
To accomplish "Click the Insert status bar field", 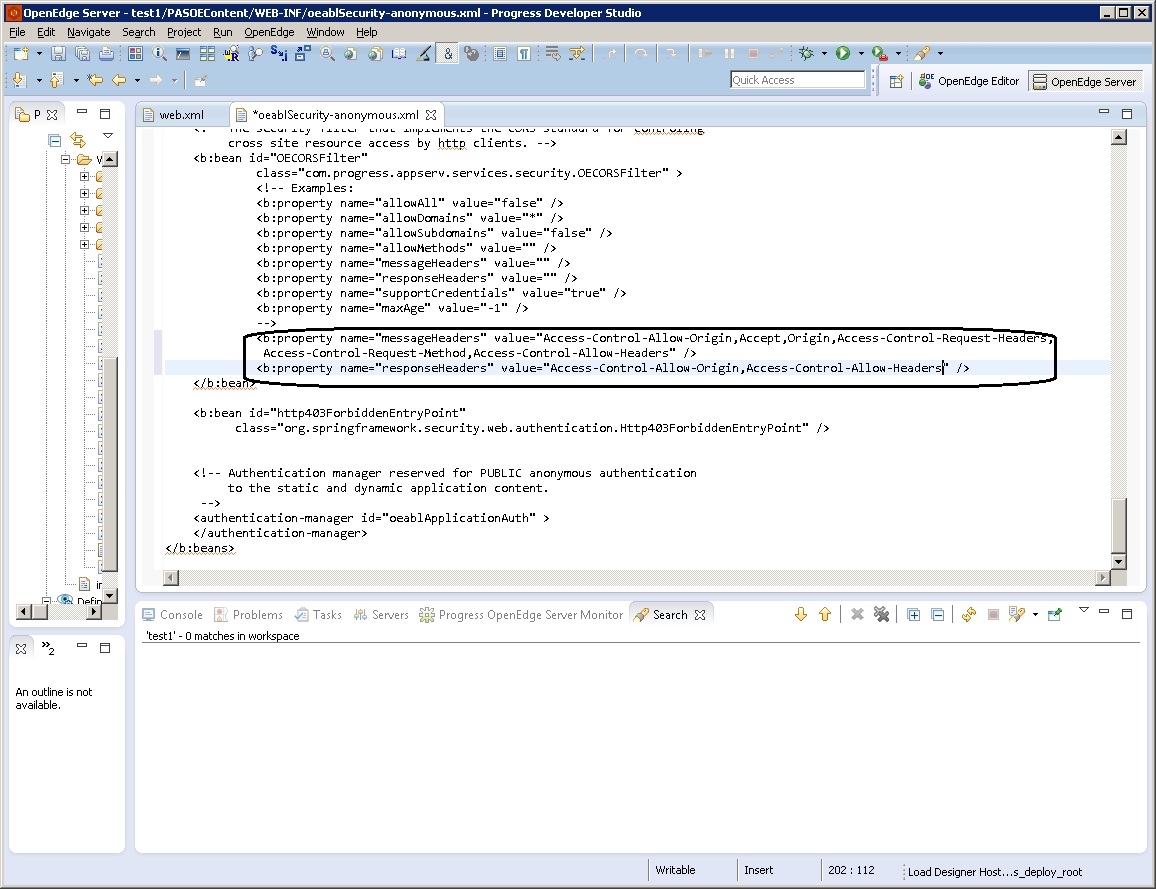I will tap(759, 871).
